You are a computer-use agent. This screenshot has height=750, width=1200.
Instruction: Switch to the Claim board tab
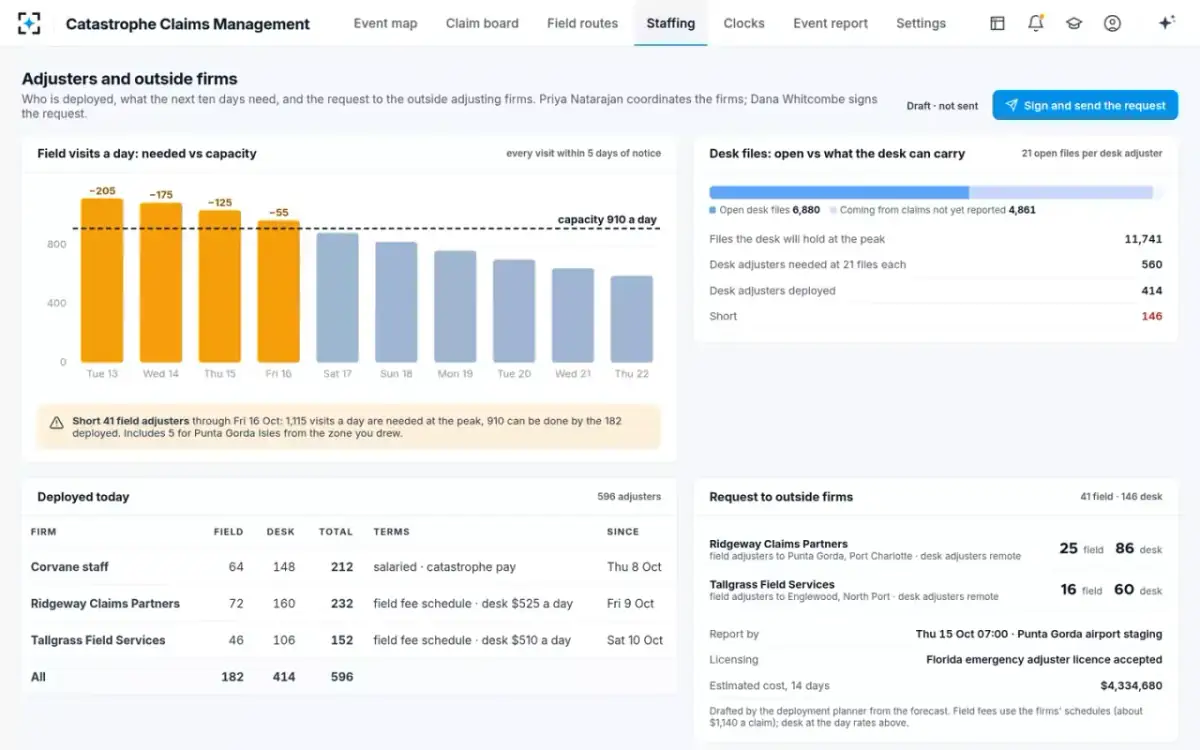coord(482,23)
